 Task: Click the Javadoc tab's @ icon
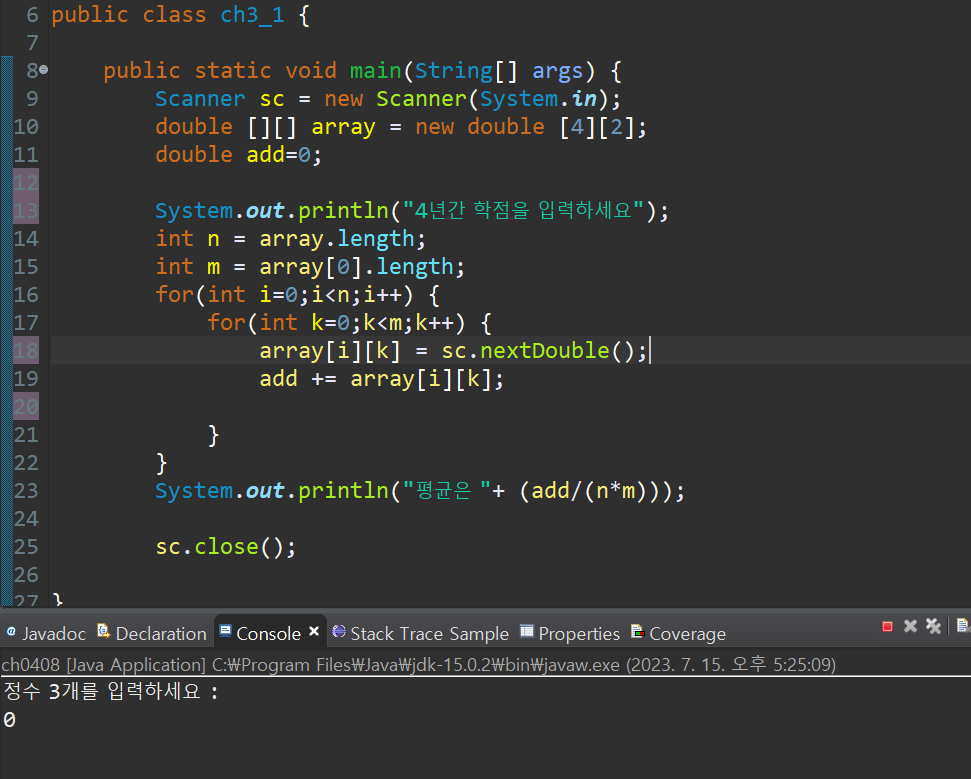tap(11, 632)
